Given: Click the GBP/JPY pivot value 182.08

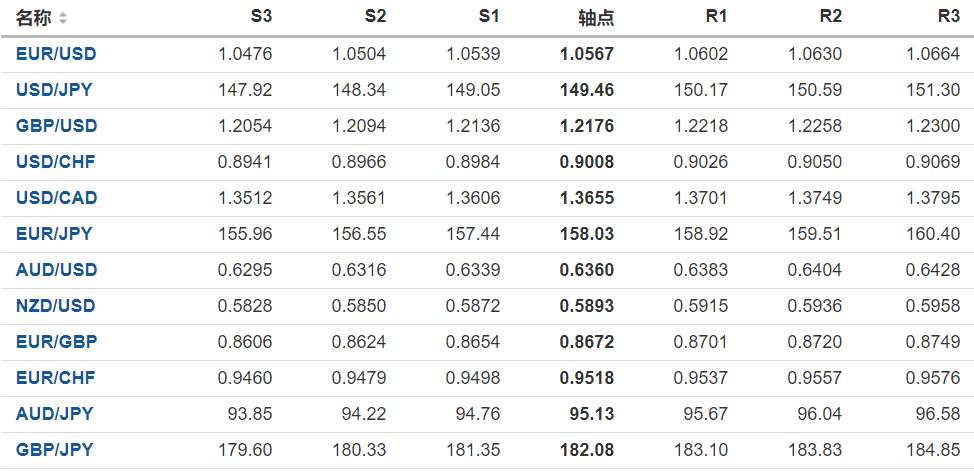Looking at the screenshot, I should pos(587,450).
